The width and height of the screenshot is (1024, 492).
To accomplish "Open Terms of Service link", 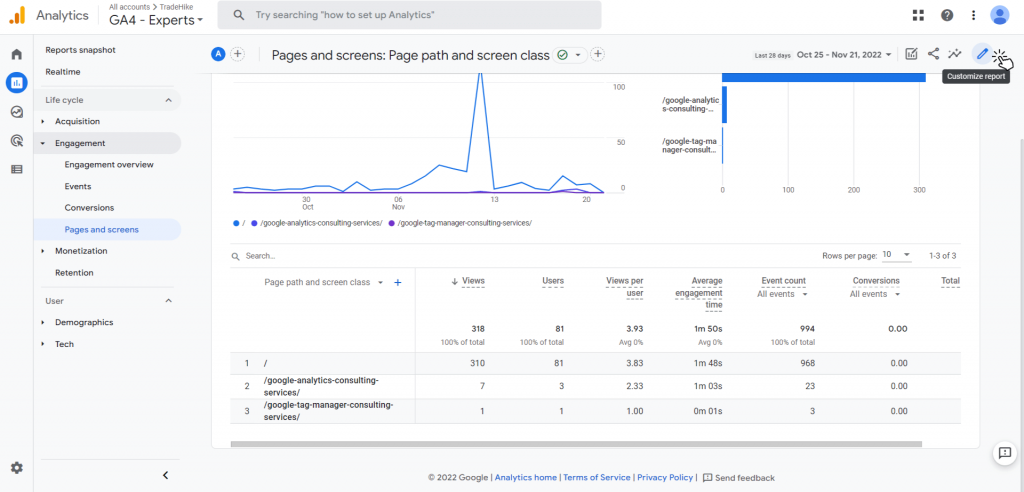I will (597, 478).
